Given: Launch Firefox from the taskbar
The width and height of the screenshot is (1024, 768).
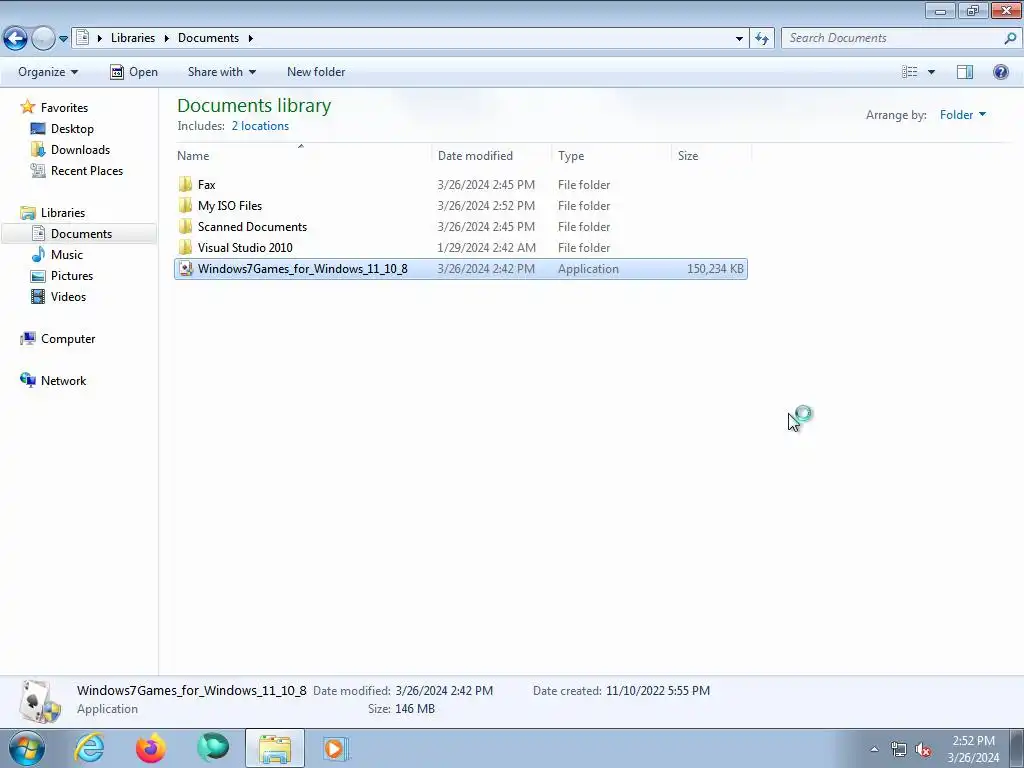Looking at the screenshot, I should click(x=151, y=748).
